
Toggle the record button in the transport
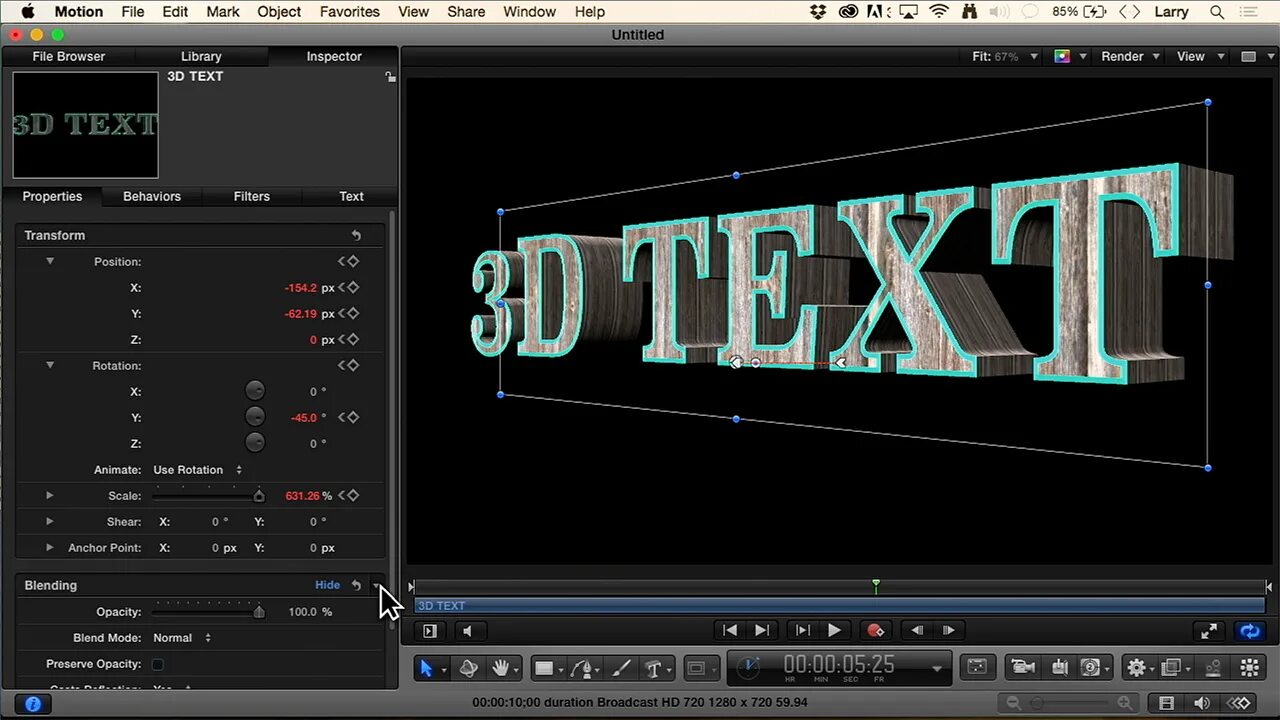point(876,630)
